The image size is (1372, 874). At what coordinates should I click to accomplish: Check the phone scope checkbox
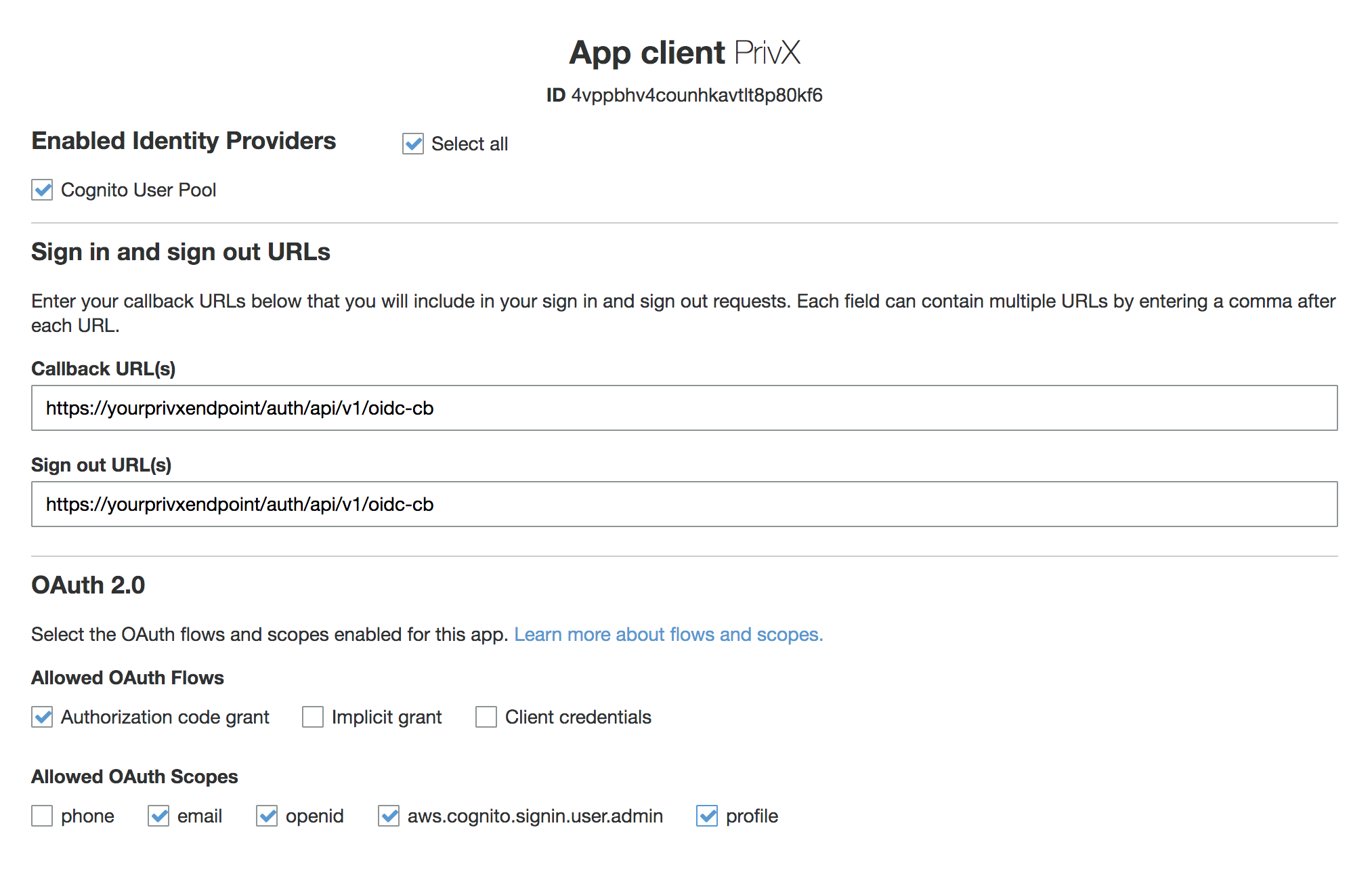42,816
